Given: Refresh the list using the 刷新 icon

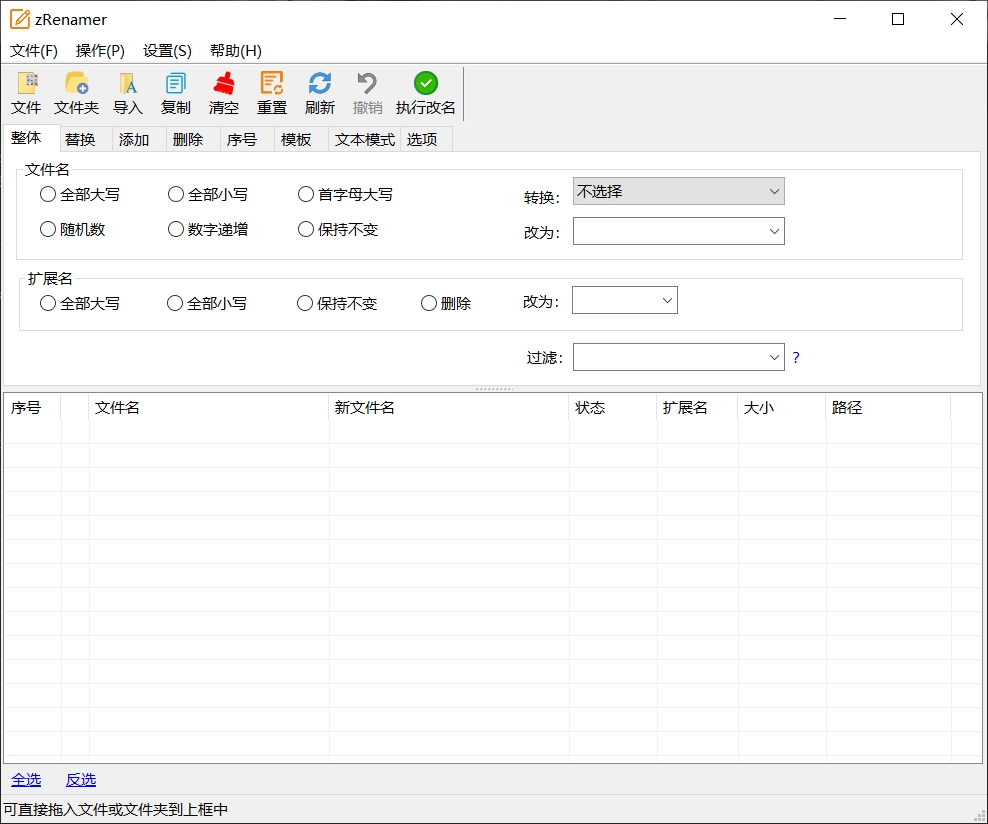Looking at the screenshot, I should (320, 93).
